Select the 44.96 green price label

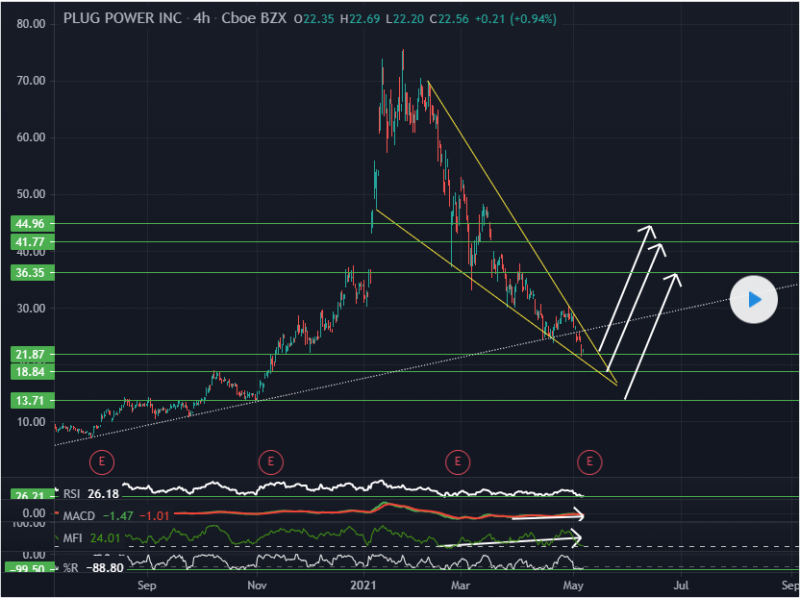pyautogui.click(x=26, y=224)
